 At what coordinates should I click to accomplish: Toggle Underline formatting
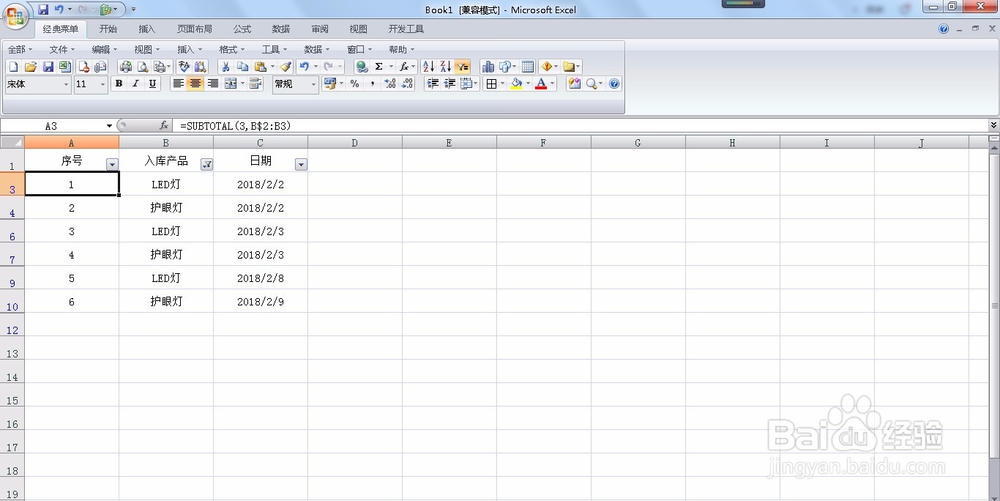152,84
